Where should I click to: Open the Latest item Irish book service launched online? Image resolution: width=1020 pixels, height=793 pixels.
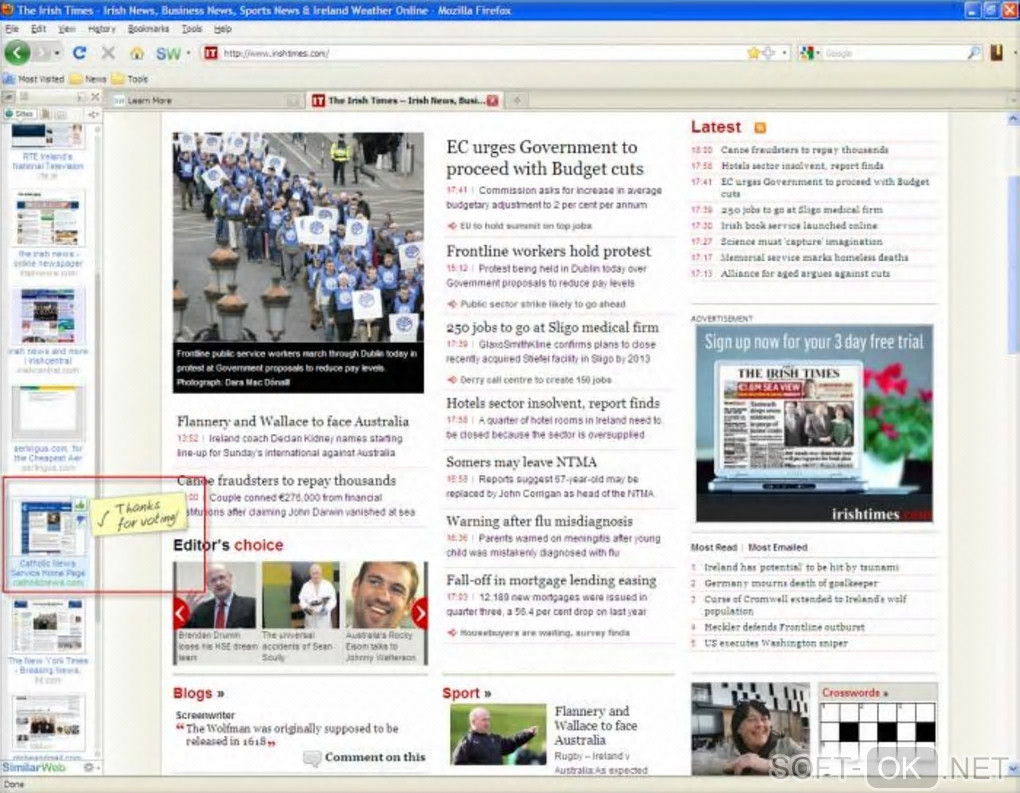point(799,226)
